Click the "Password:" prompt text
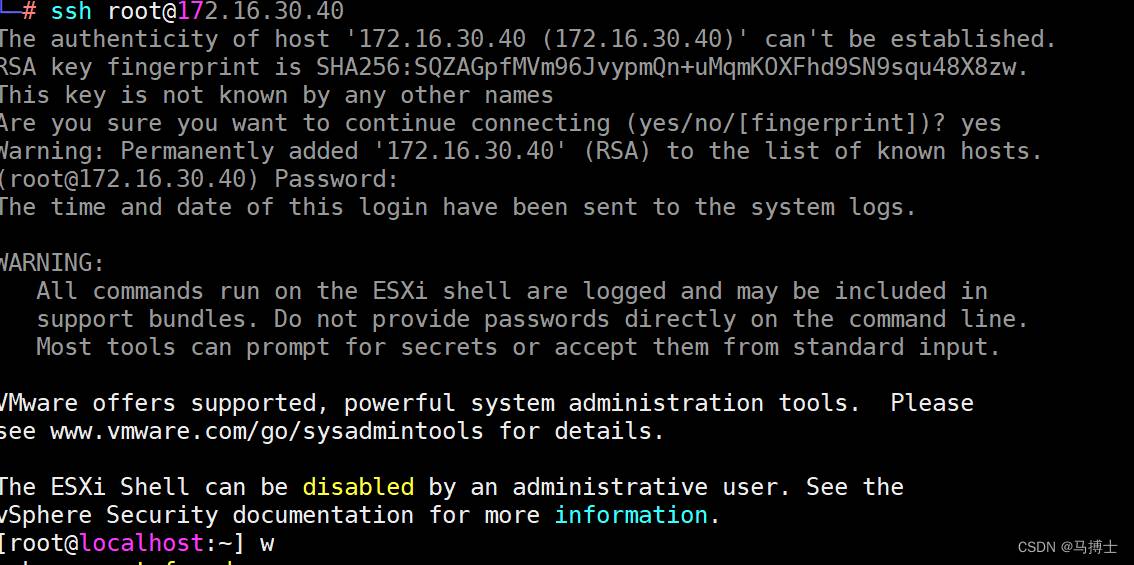1134x565 pixels. pyautogui.click(x=336, y=180)
